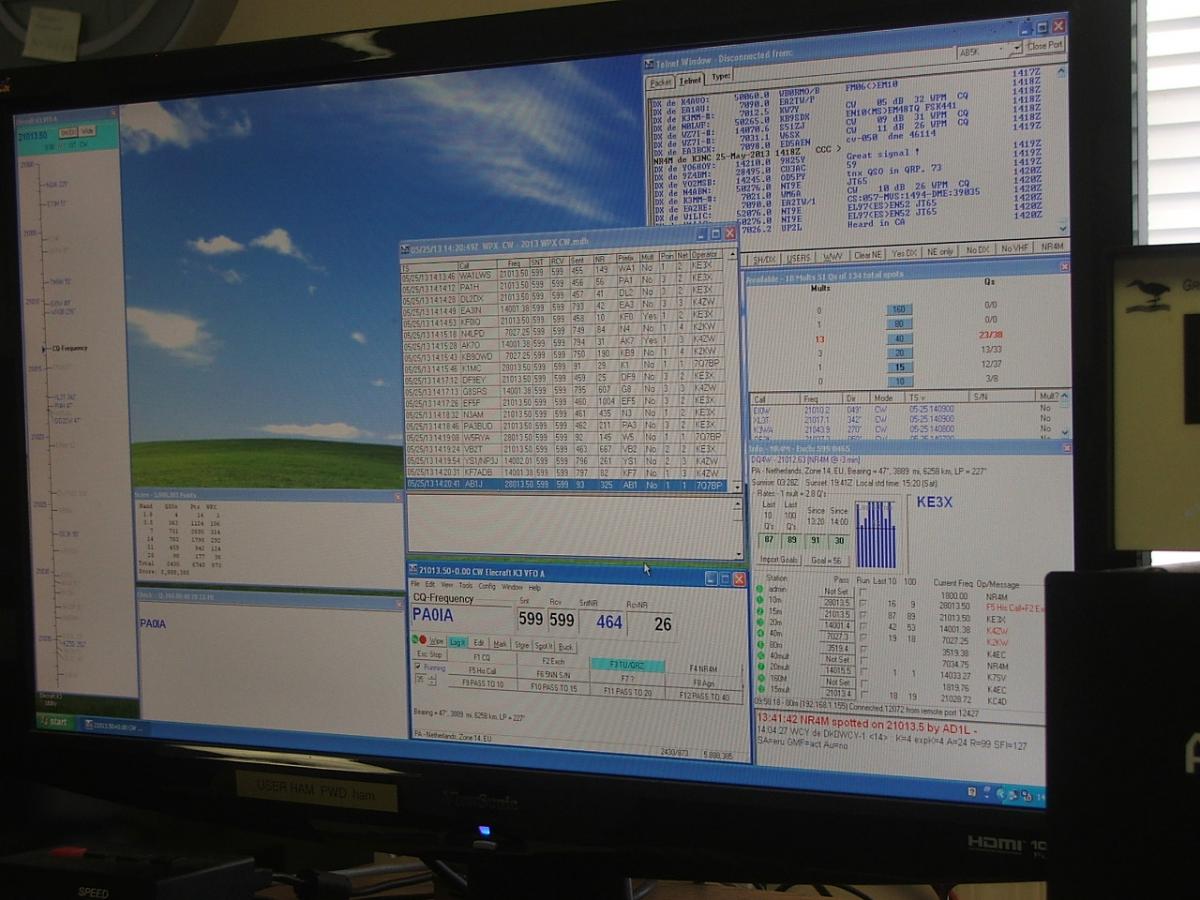The width and height of the screenshot is (1200, 900).
Task: Click the highlighted F3 TU/QRZ button
Action: point(627,664)
